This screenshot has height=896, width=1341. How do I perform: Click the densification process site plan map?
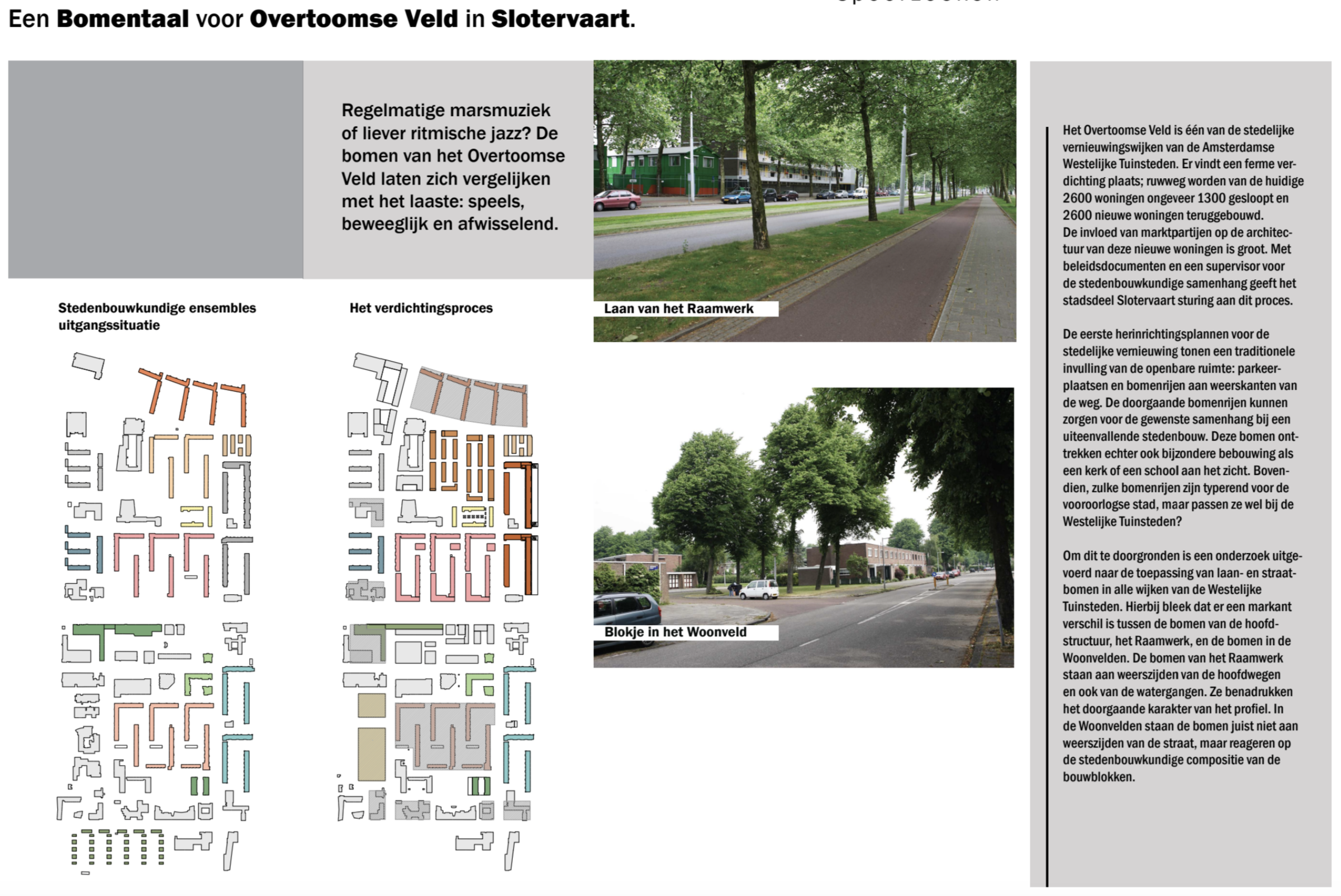[438, 612]
